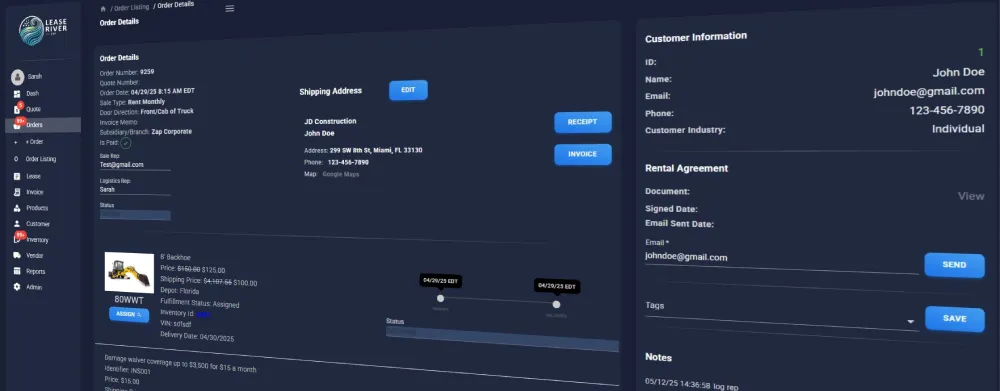1000x391 pixels.
Task: Click the Lease River logo
Action: click(43, 30)
